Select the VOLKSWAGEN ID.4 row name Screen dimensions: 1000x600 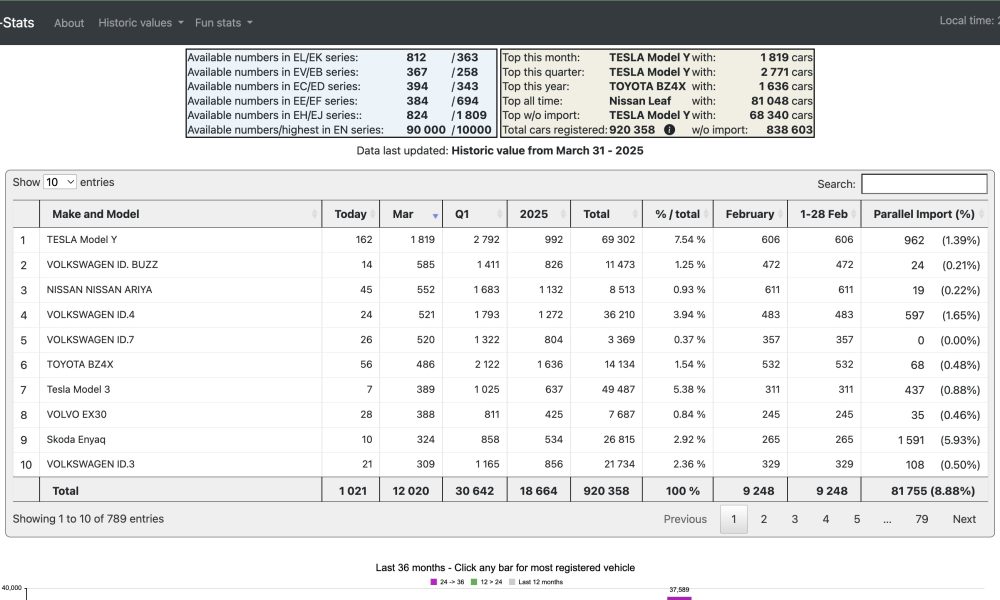coord(91,314)
